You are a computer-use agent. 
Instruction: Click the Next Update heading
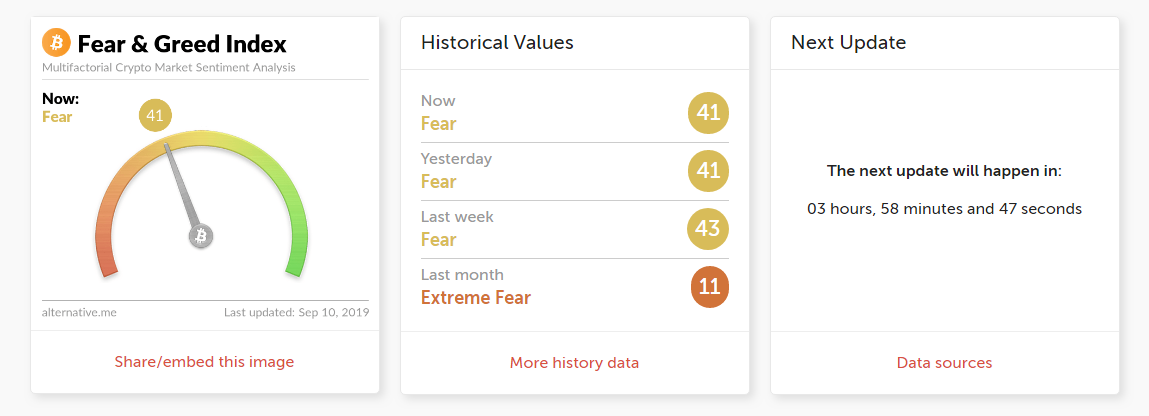(848, 42)
